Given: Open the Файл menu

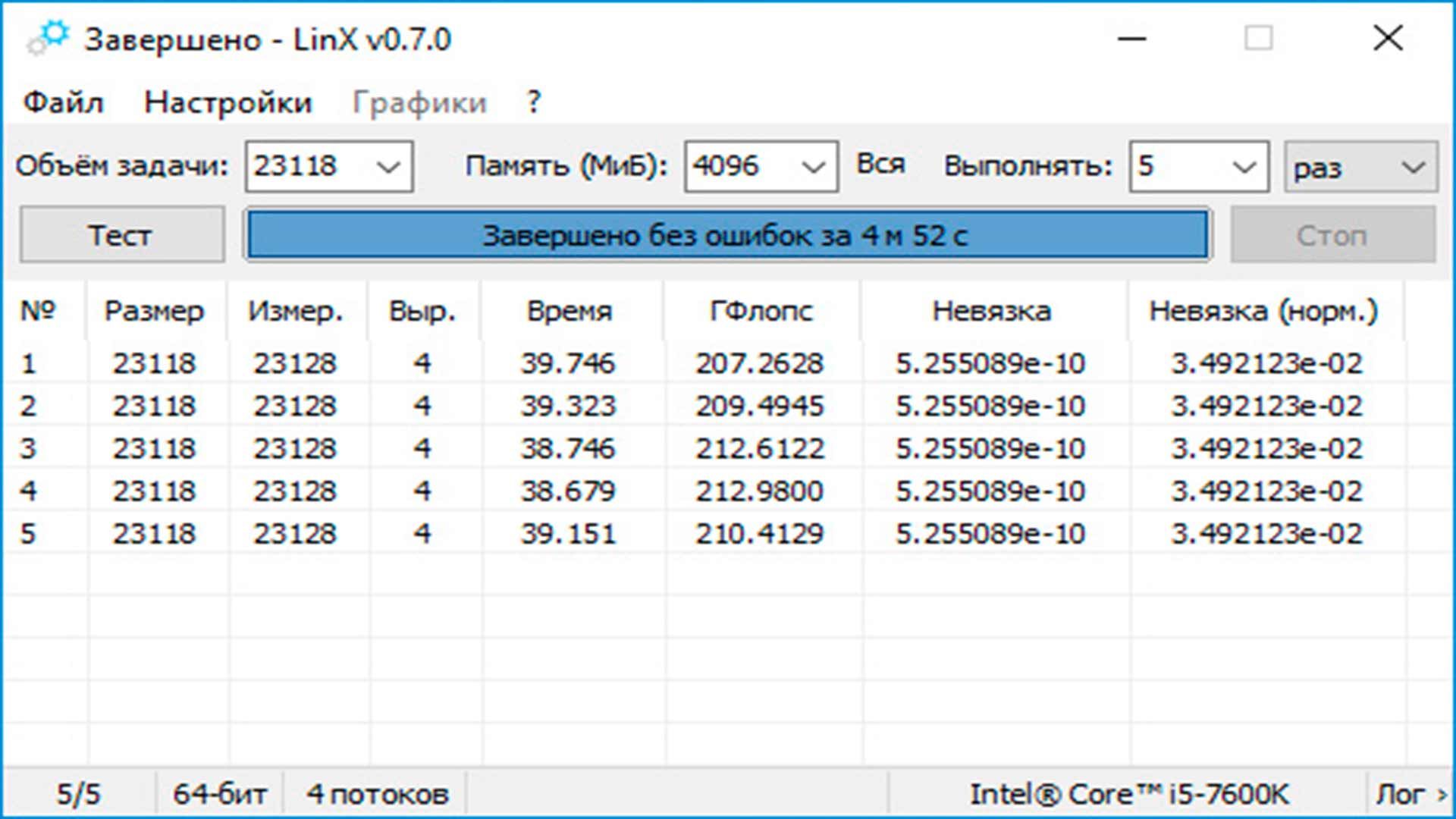Looking at the screenshot, I should [x=63, y=102].
